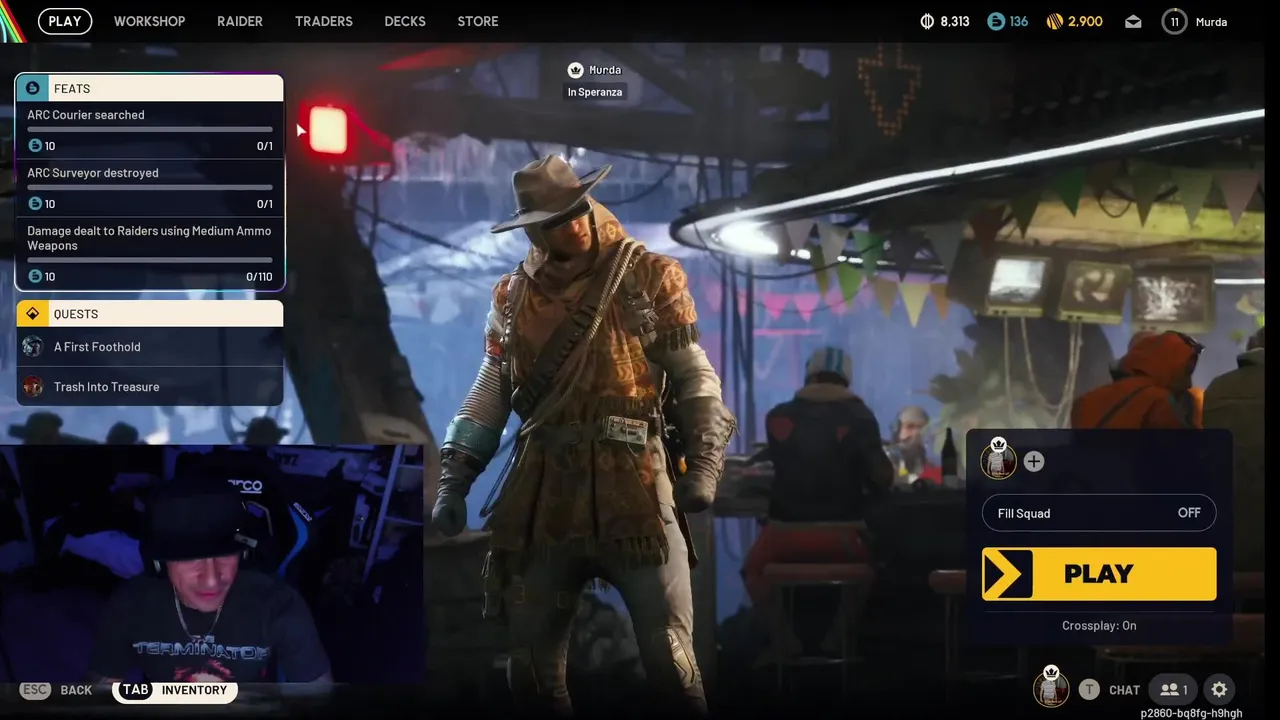Add a squad member with the plus icon
This screenshot has height=720, width=1280.
(1034, 461)
